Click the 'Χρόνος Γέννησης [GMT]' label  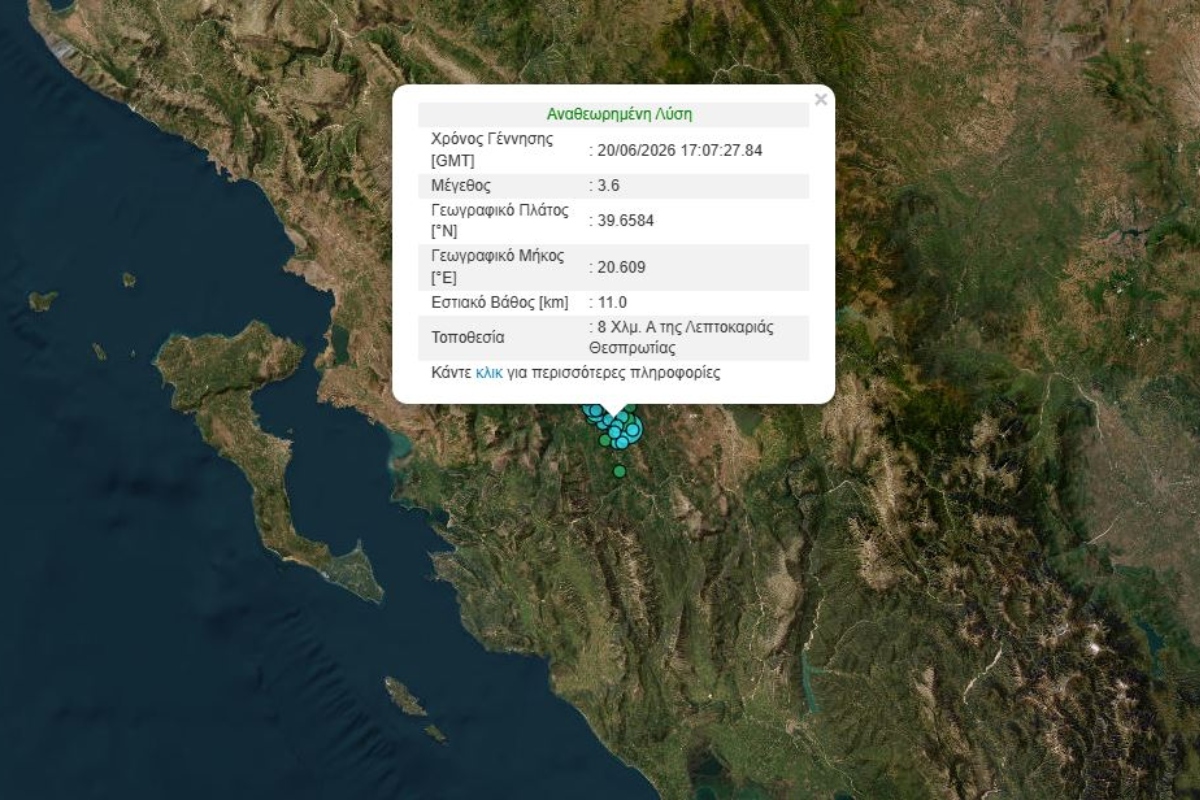[491, 150]
